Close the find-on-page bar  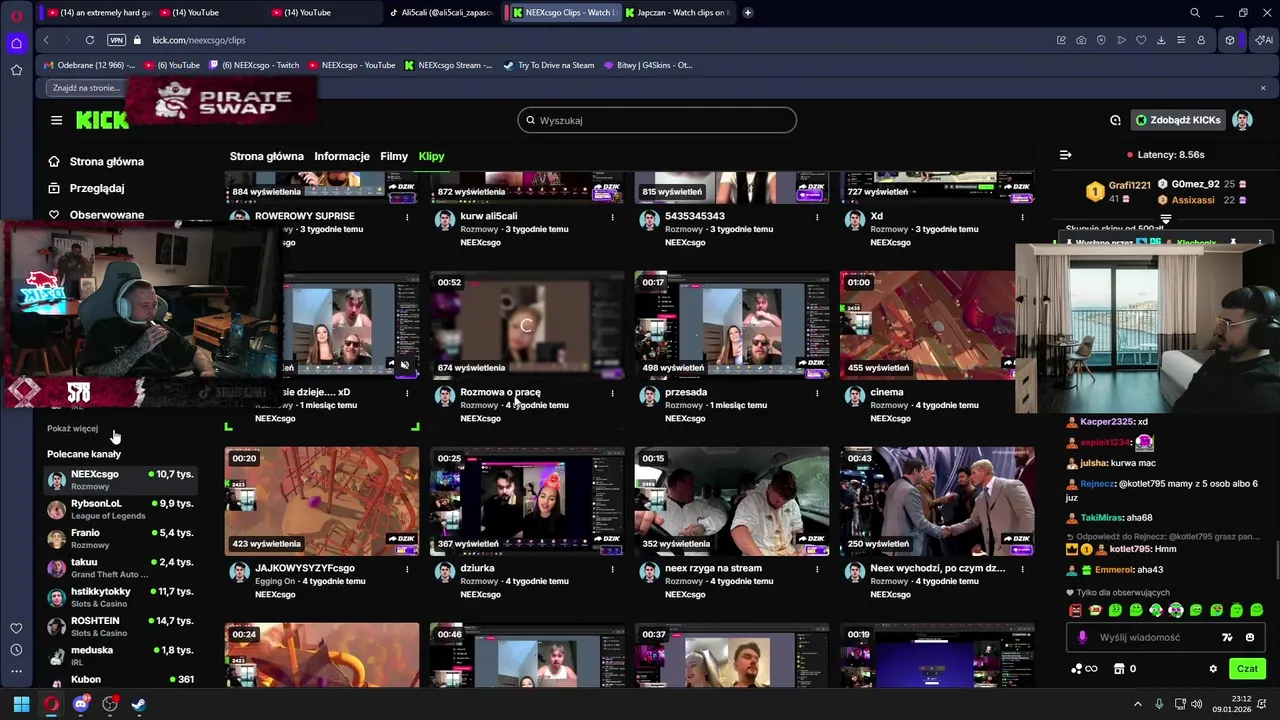click(1263, 88)
